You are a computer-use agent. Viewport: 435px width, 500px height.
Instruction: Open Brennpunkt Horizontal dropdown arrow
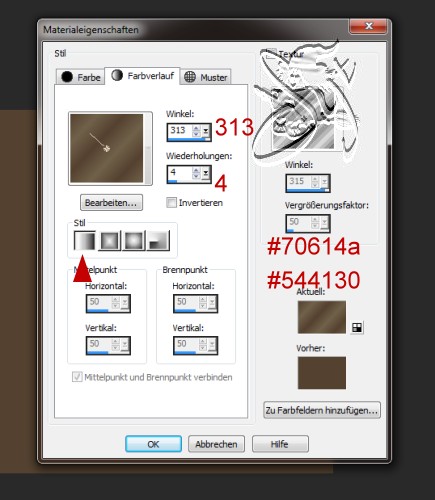point(212,302)
